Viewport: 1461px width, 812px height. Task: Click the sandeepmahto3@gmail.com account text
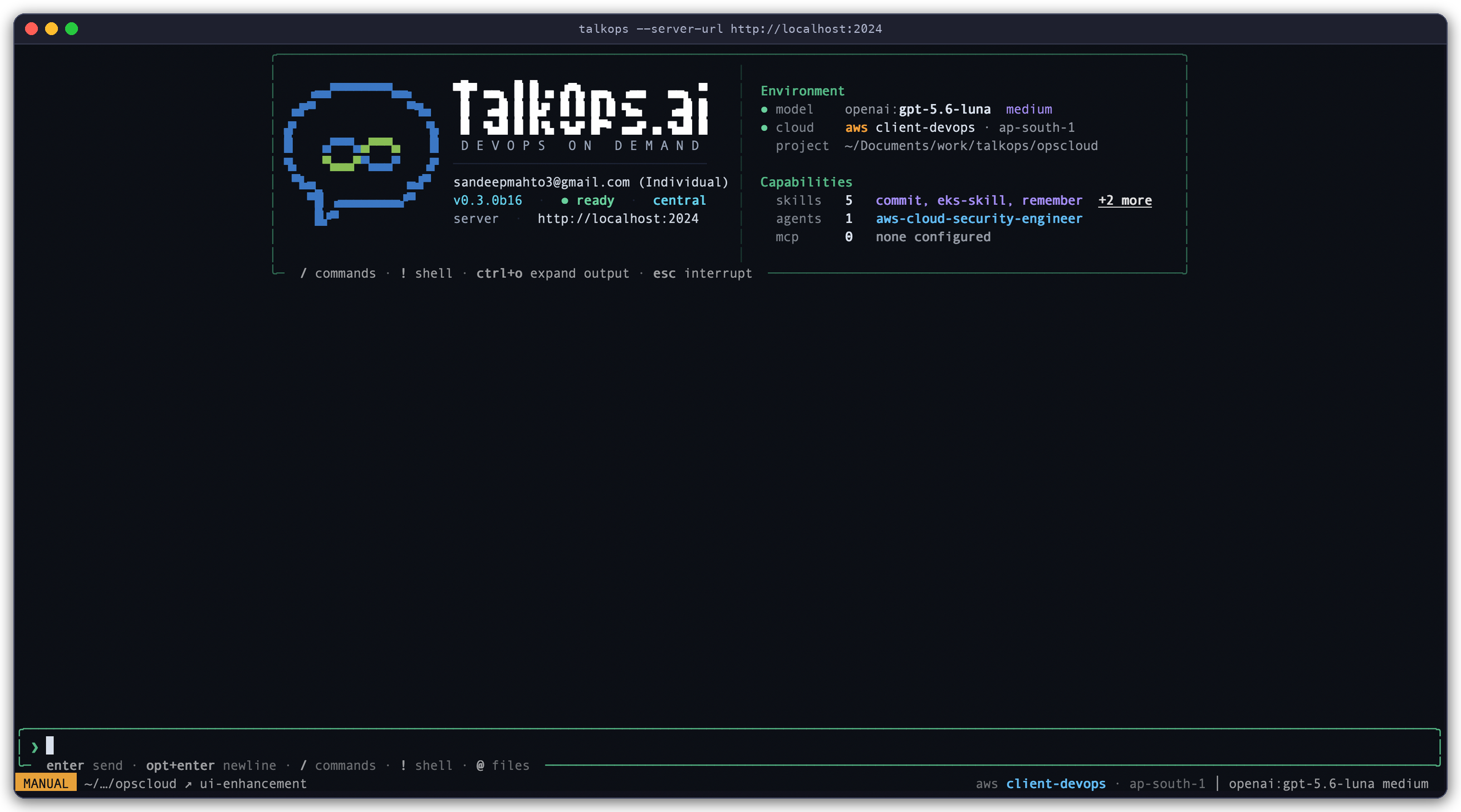pyautogui.click(x=541, y=182)
